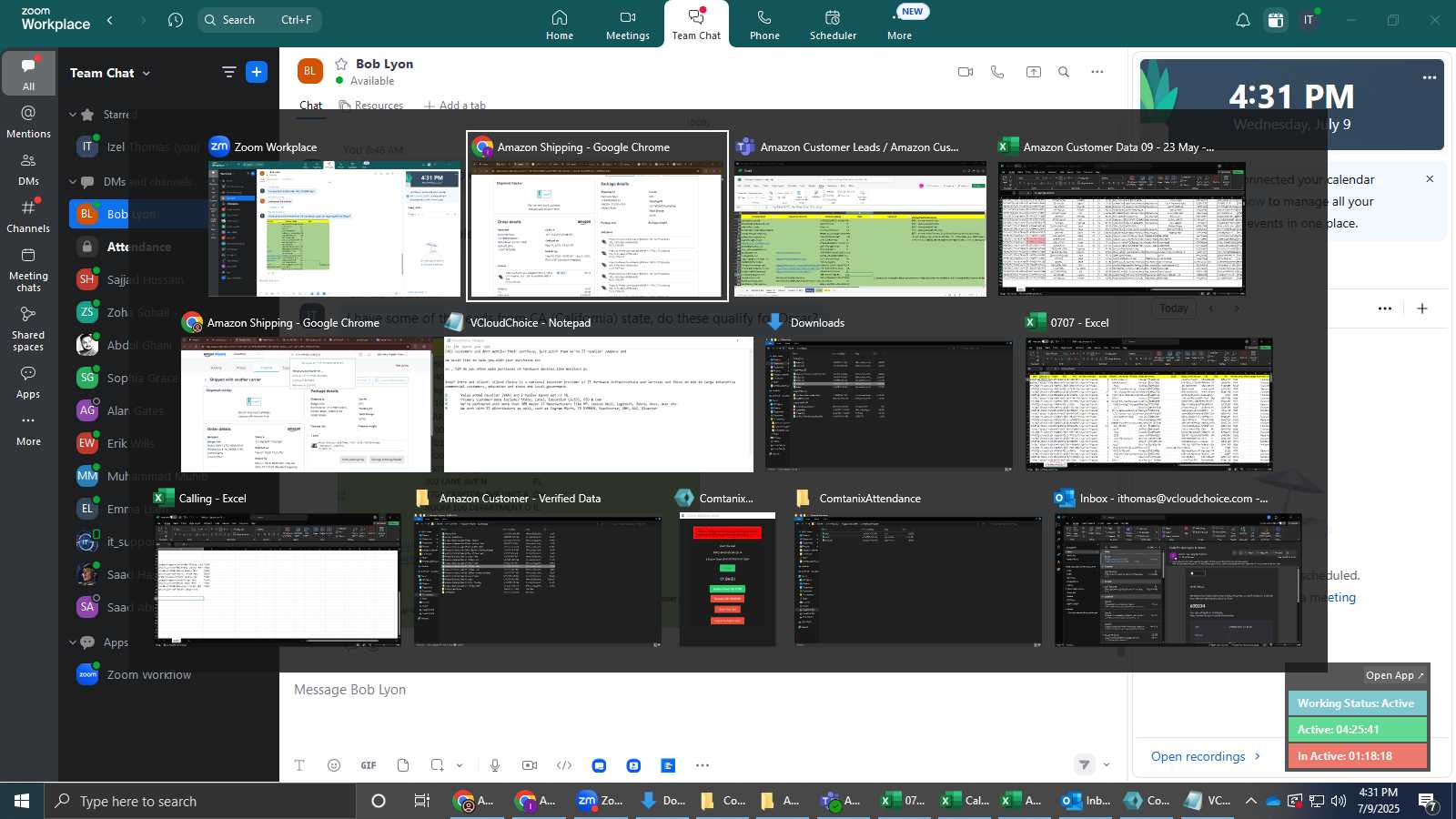Go back with the left arrow
1456x819 pixels.
(x=110, y=20)
